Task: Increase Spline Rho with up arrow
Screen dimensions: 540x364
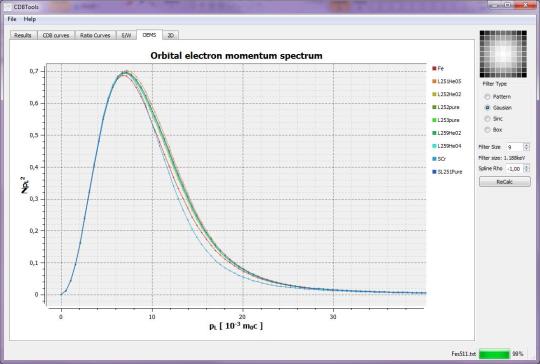Action: (526, 167)
